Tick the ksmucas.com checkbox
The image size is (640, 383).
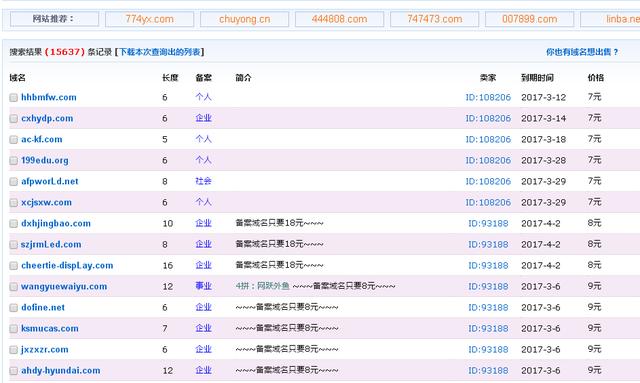pos(13,329)
